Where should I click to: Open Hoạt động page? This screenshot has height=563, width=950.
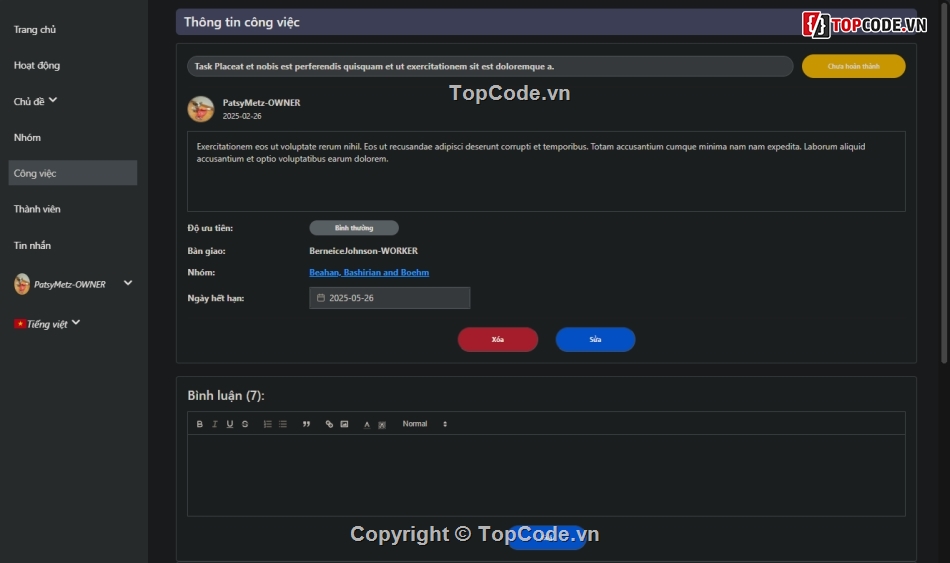click(37, 65)
